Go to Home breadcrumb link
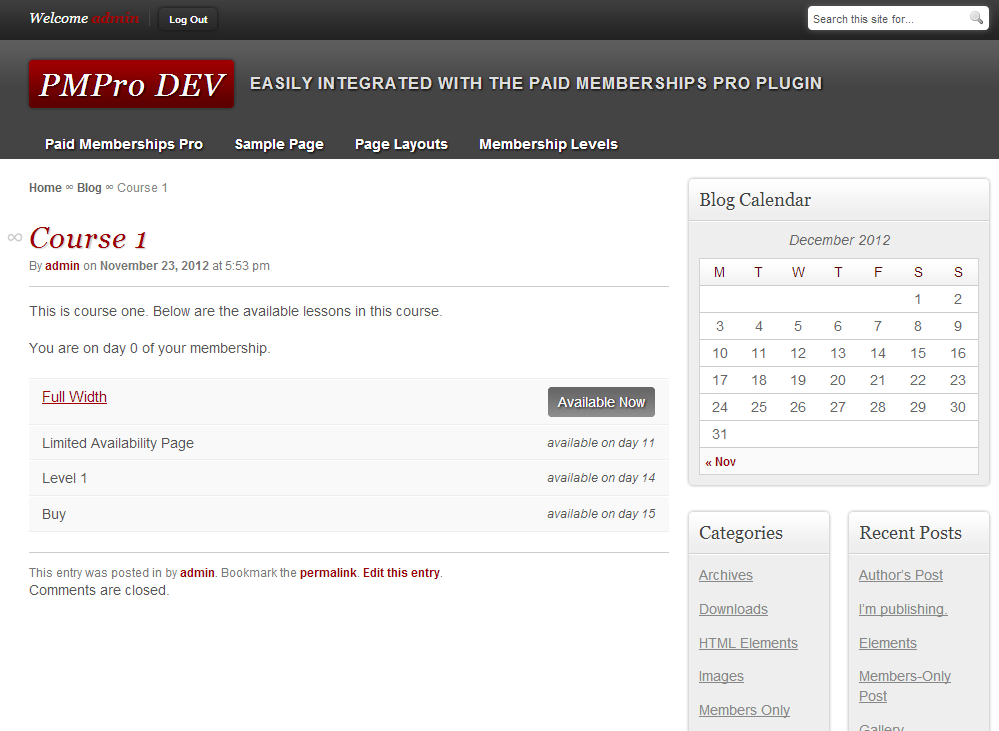Image resolution: width=999 pixels, height=731 pixels. (45, 188)
